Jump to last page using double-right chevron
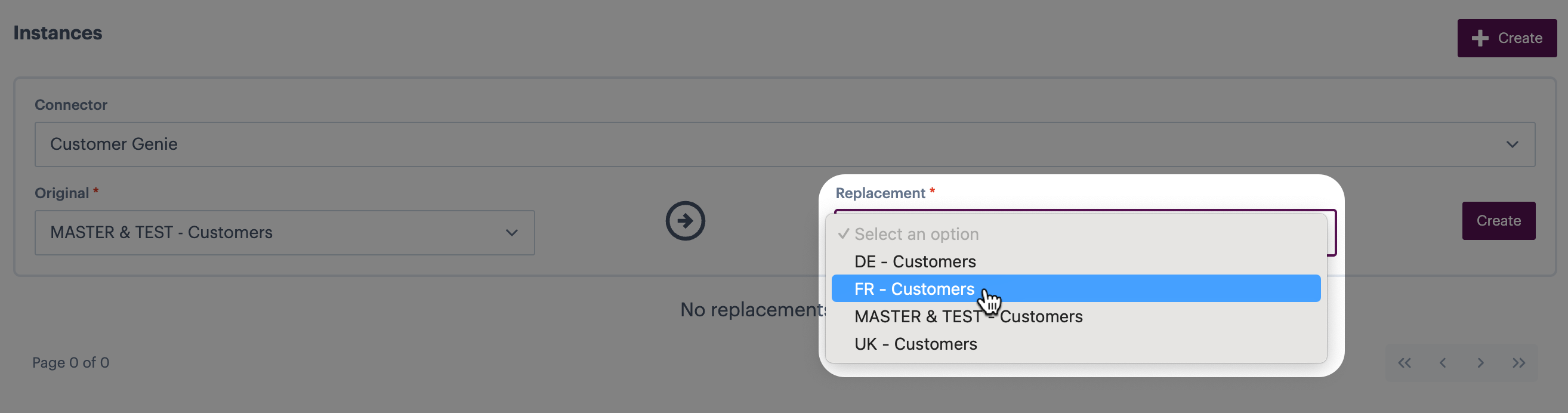 pyautogui.click(x=1518, y=363)
